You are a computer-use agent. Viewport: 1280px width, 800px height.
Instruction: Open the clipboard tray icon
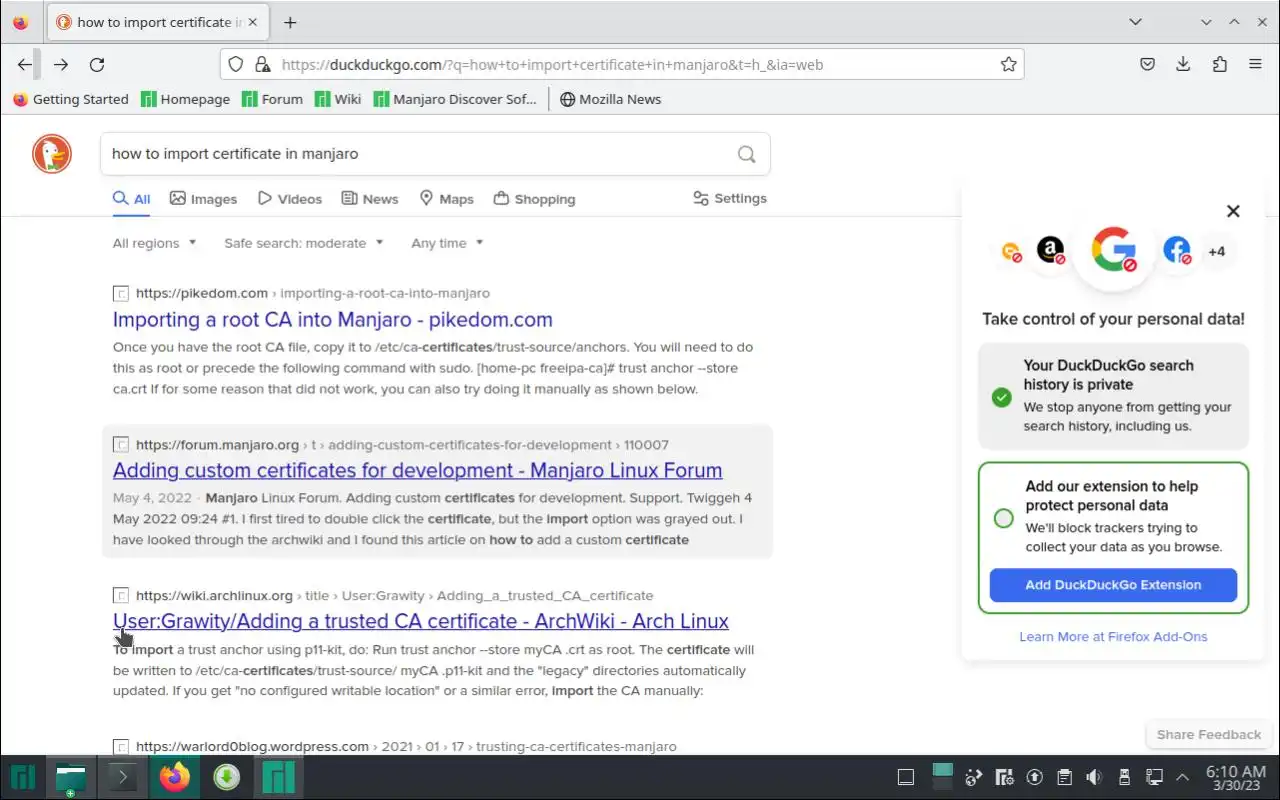(1064, 777)
